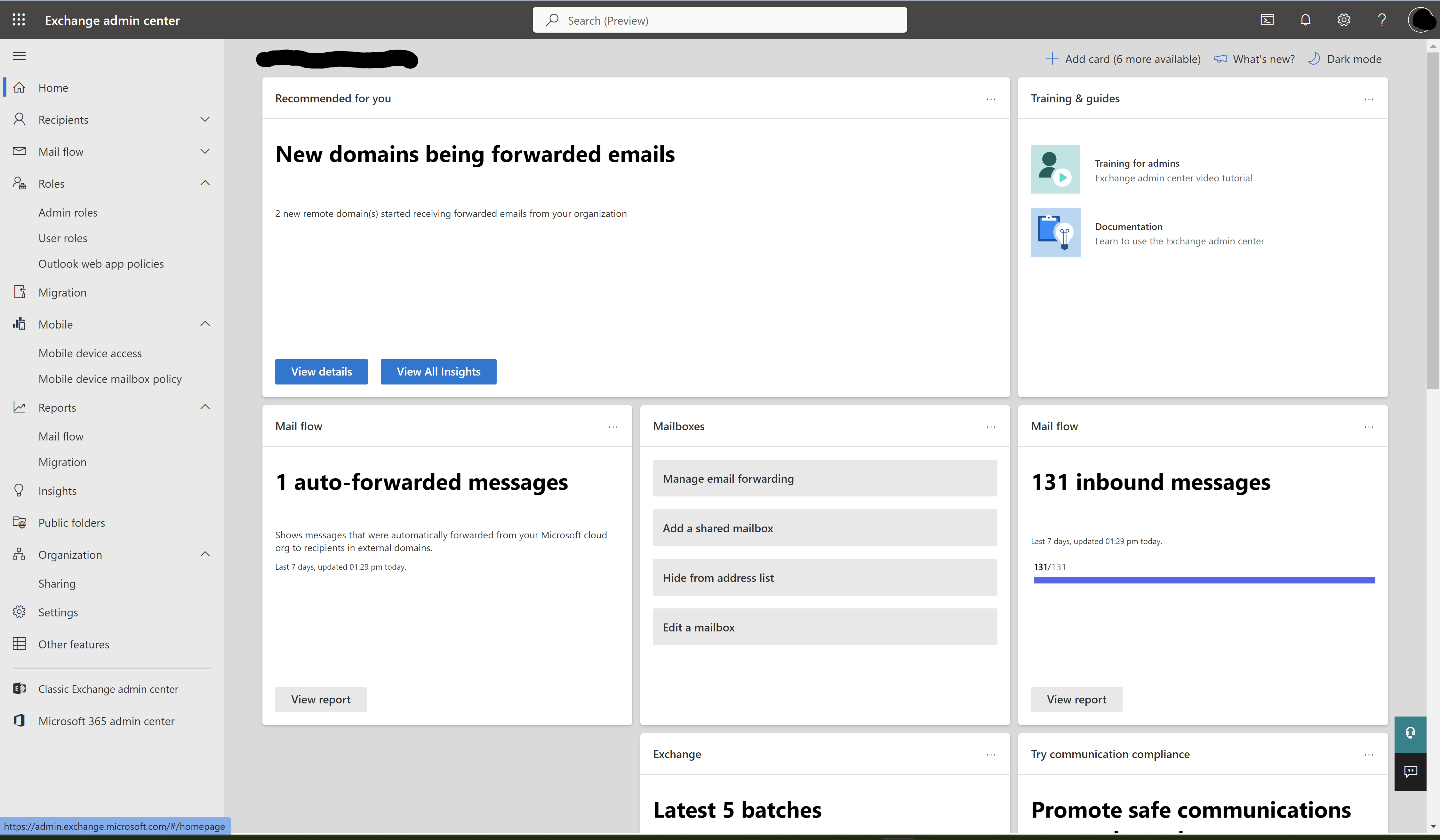The height and width of the screenshot is (840, 1440).
Task: Select Admin roles in sidebar
Action: coord(68,212)
